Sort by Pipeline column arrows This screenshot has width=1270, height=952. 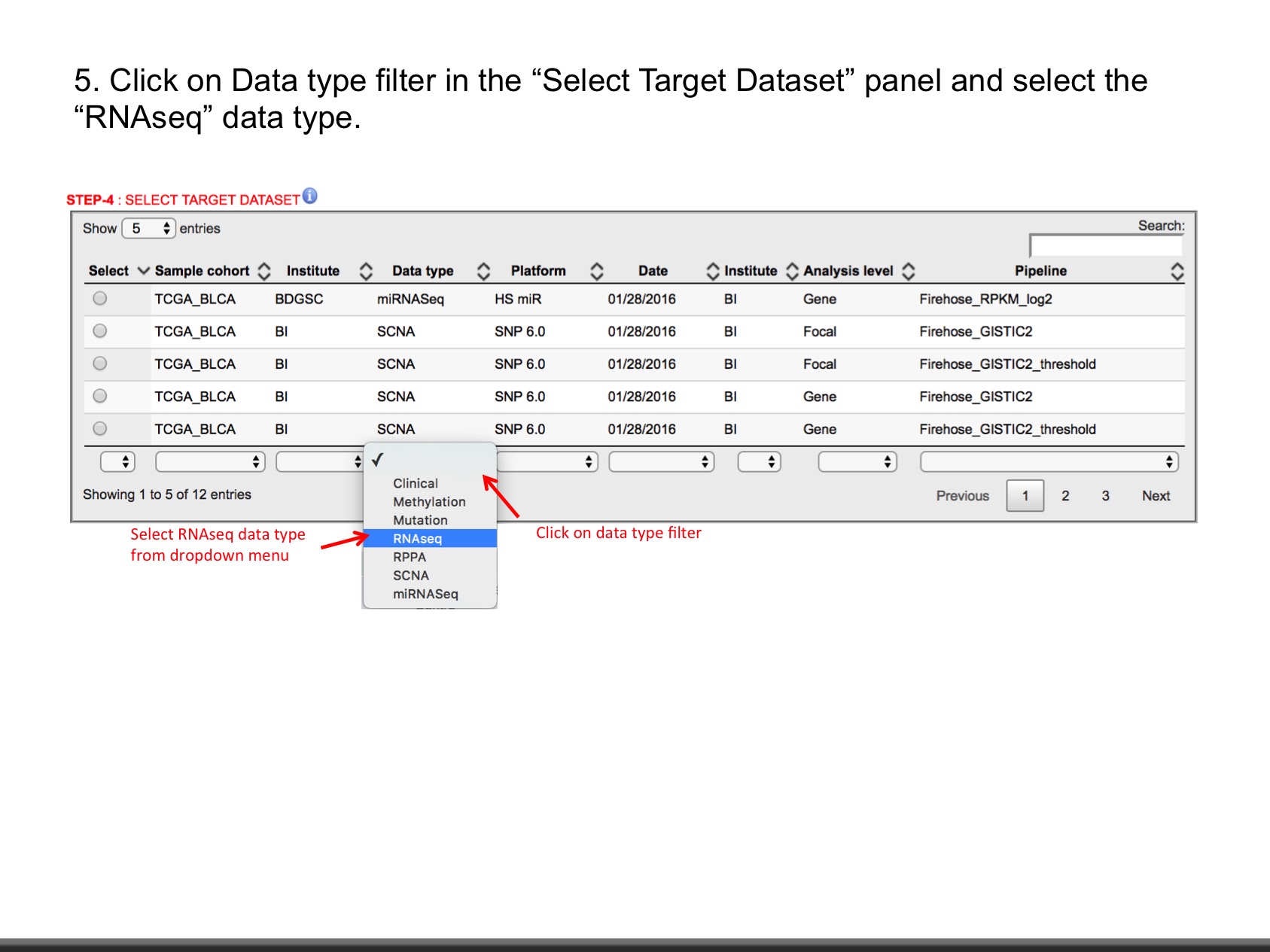1177,271
